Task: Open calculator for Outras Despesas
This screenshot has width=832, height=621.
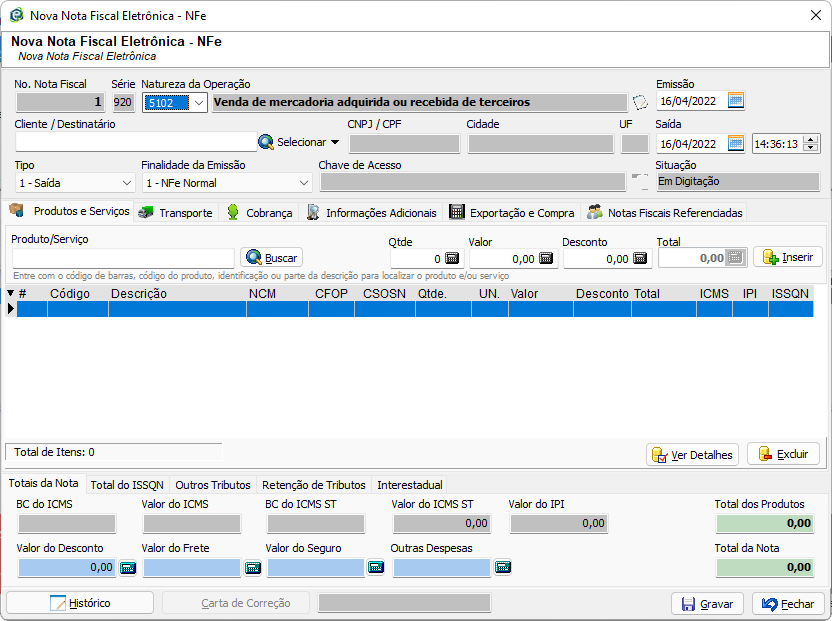Action: click(x=503, y=567)
